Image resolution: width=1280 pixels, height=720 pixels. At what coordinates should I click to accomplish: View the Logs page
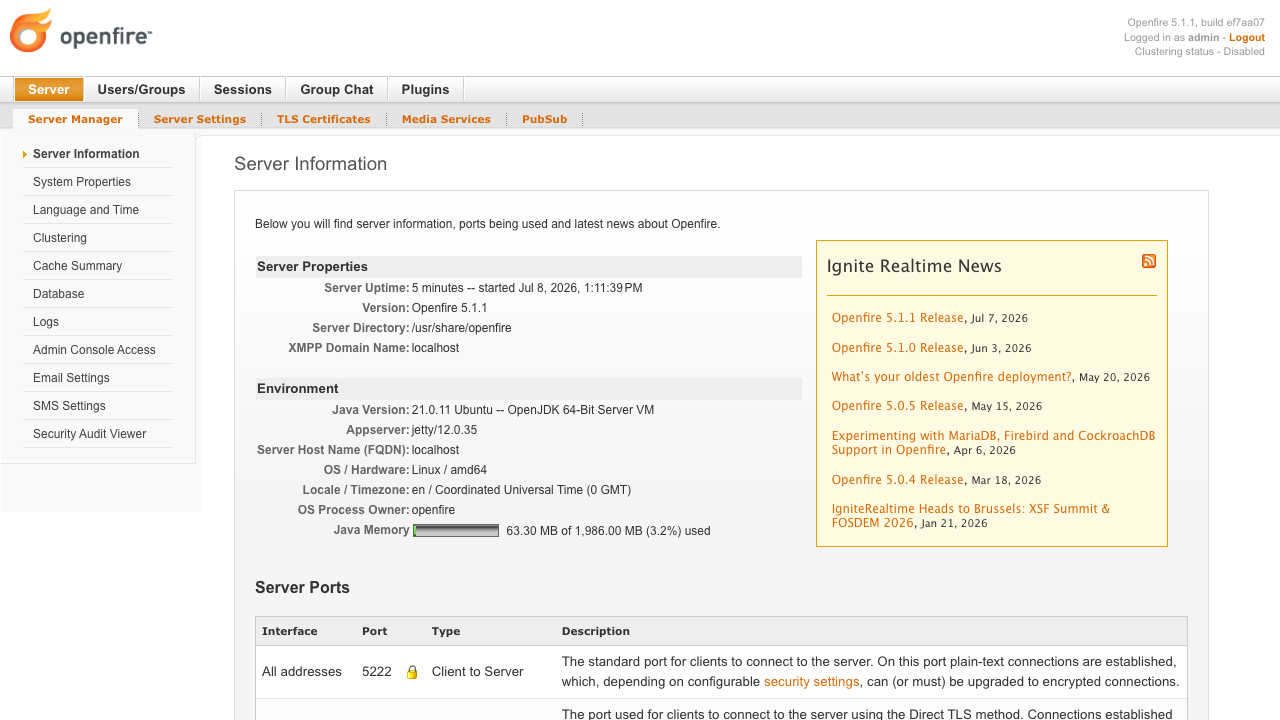click(x=46, y=322)
